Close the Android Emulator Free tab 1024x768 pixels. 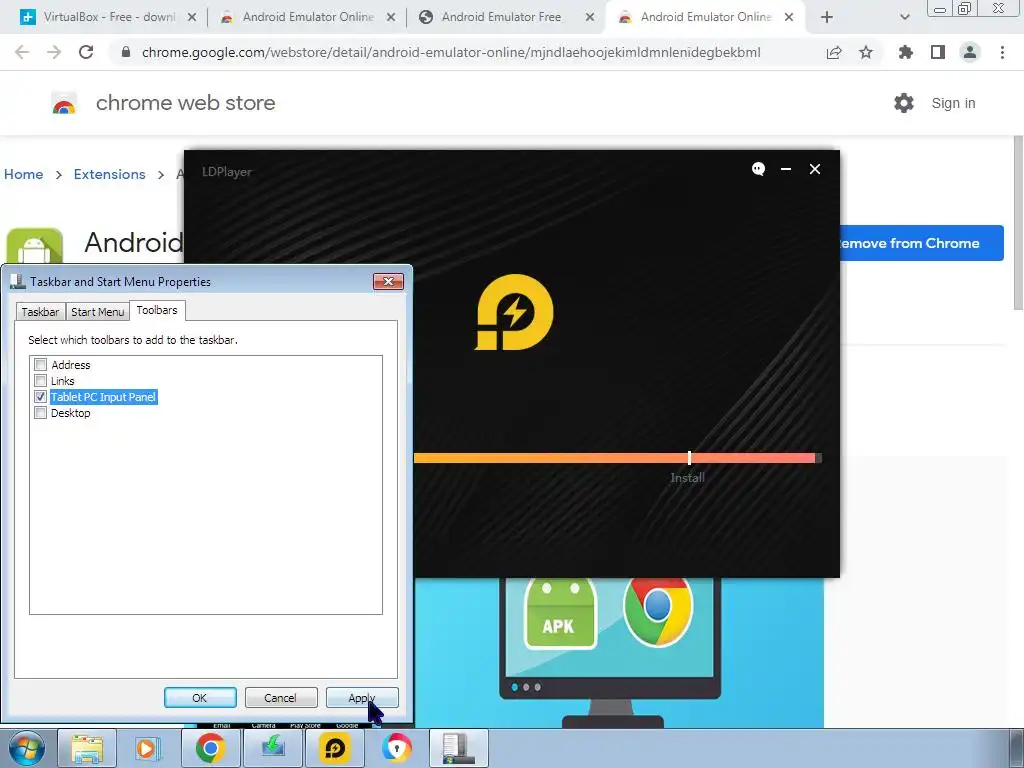pyautogui.click(x=590, y=18)
